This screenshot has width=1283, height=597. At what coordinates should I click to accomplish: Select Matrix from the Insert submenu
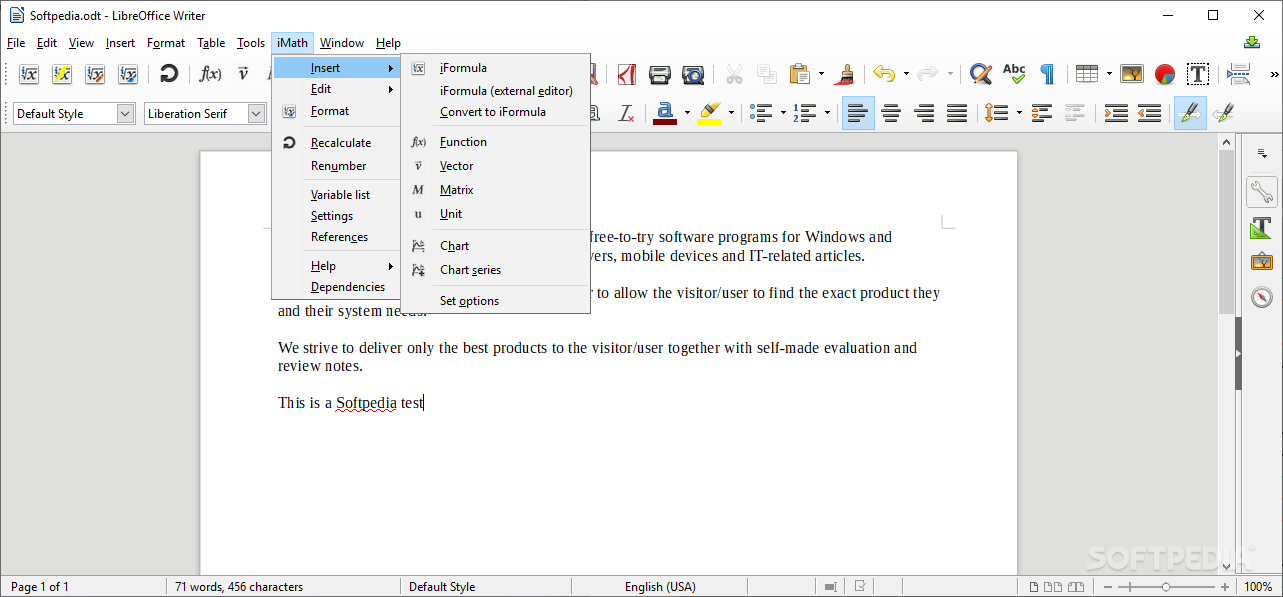[495, 190]
